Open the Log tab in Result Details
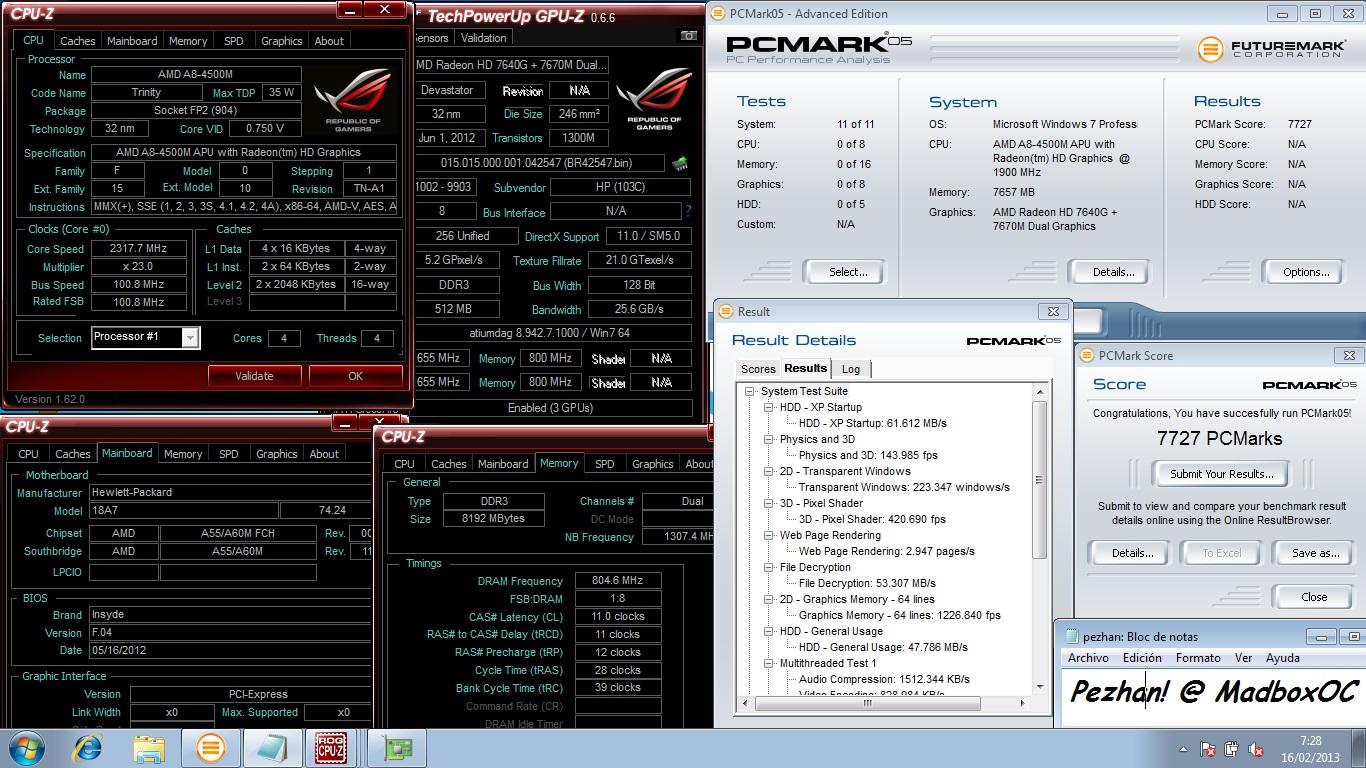Screen dimensions: 1366x768 [x=851, y=369]
